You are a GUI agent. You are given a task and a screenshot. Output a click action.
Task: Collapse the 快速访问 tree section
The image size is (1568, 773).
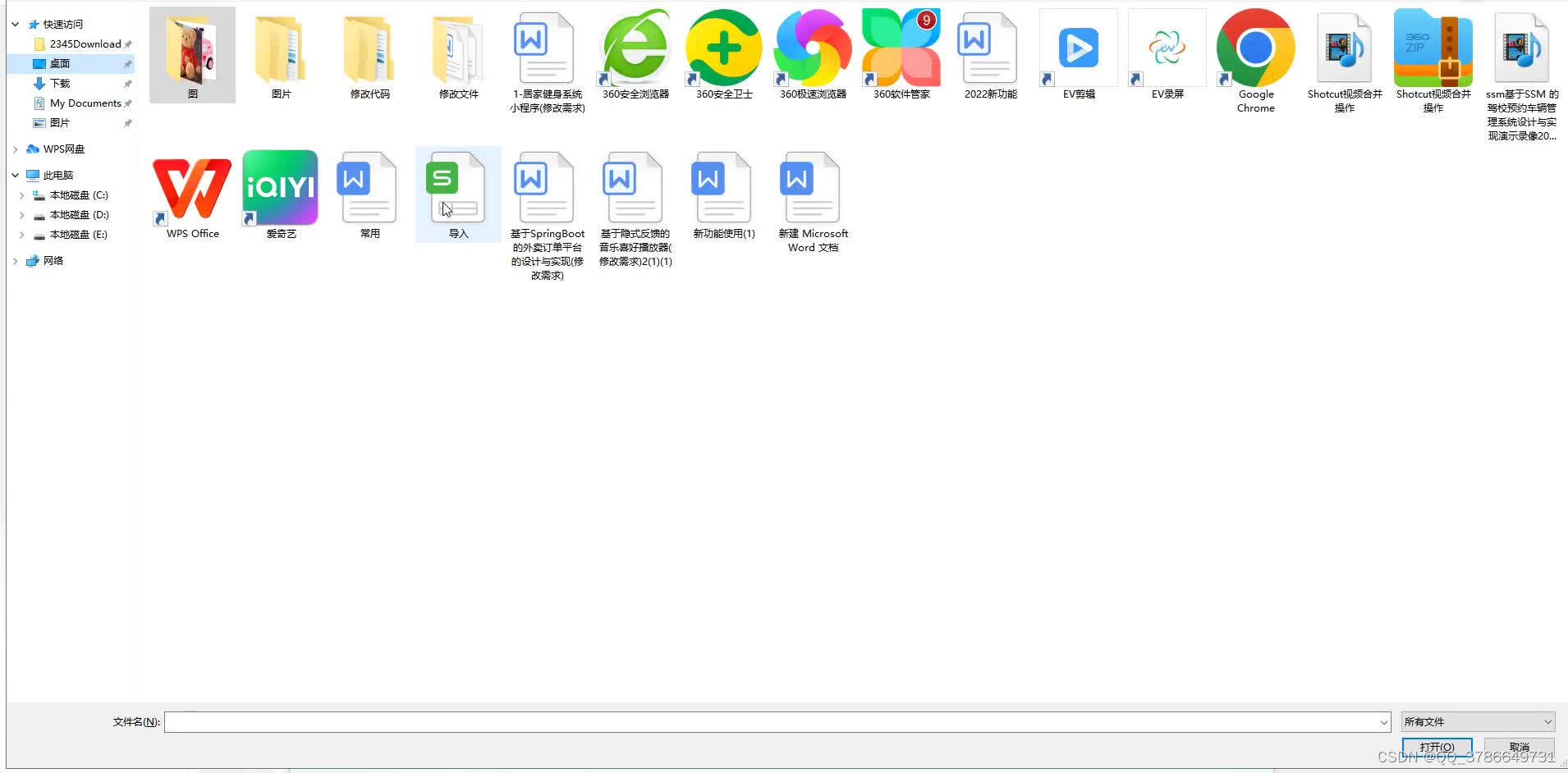coord(16,25)
